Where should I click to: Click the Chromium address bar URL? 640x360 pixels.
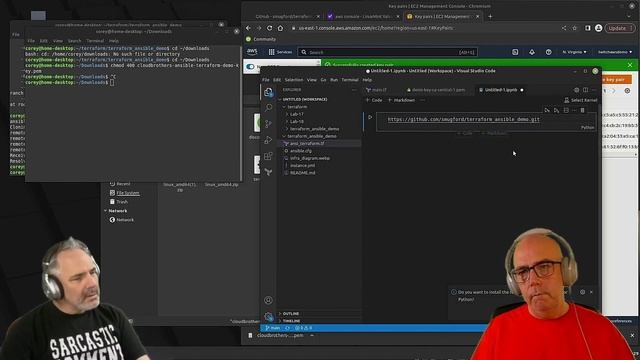[x=376, y=28]
